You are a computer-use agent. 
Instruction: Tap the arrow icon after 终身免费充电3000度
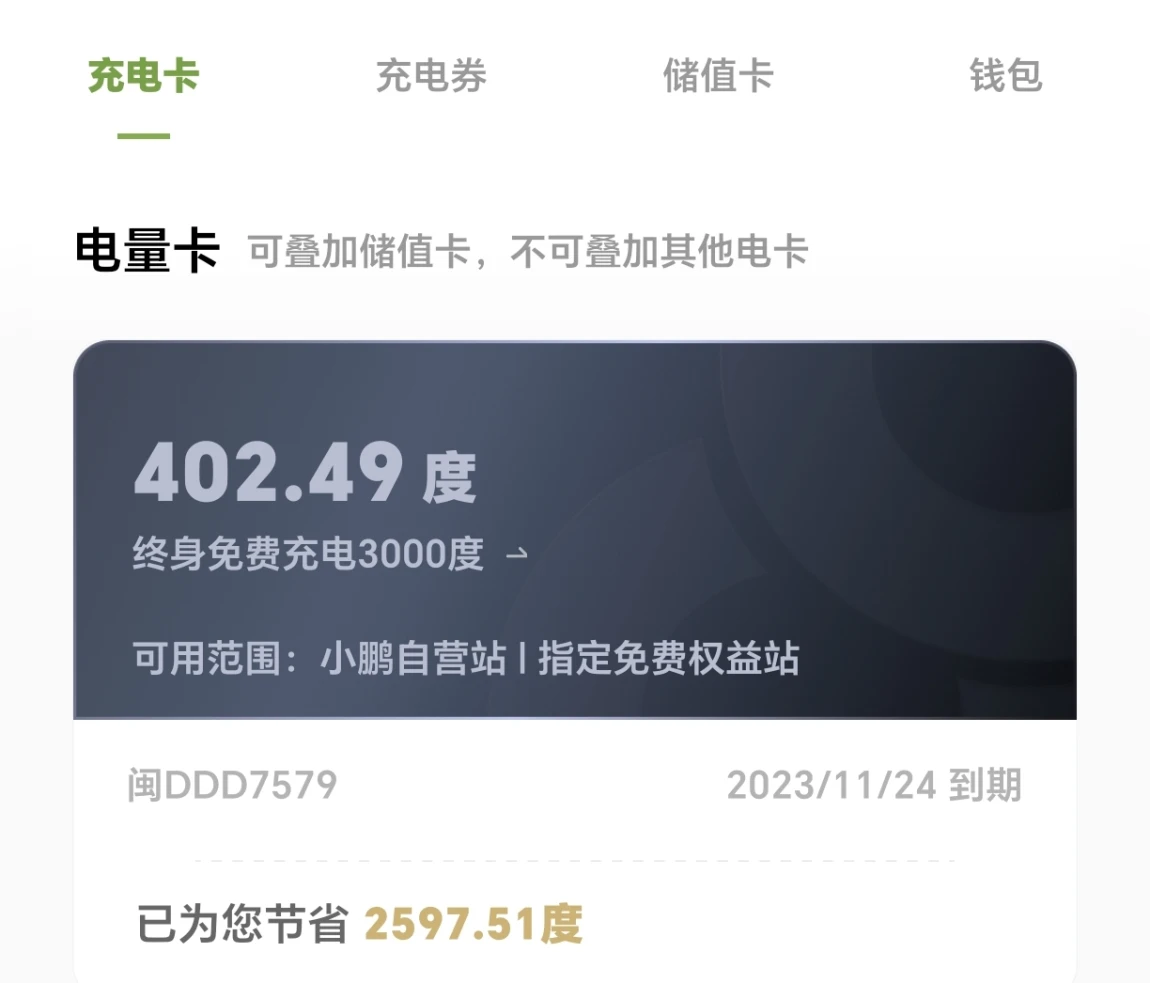517,554
